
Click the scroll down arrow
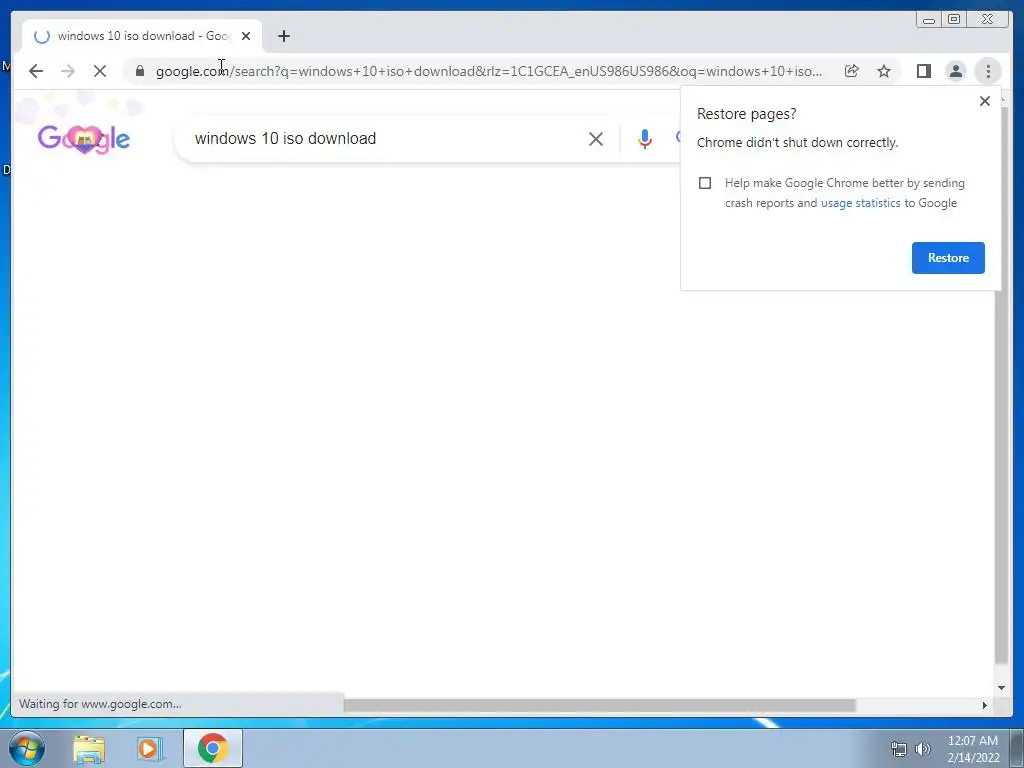tap(1001, 687)
